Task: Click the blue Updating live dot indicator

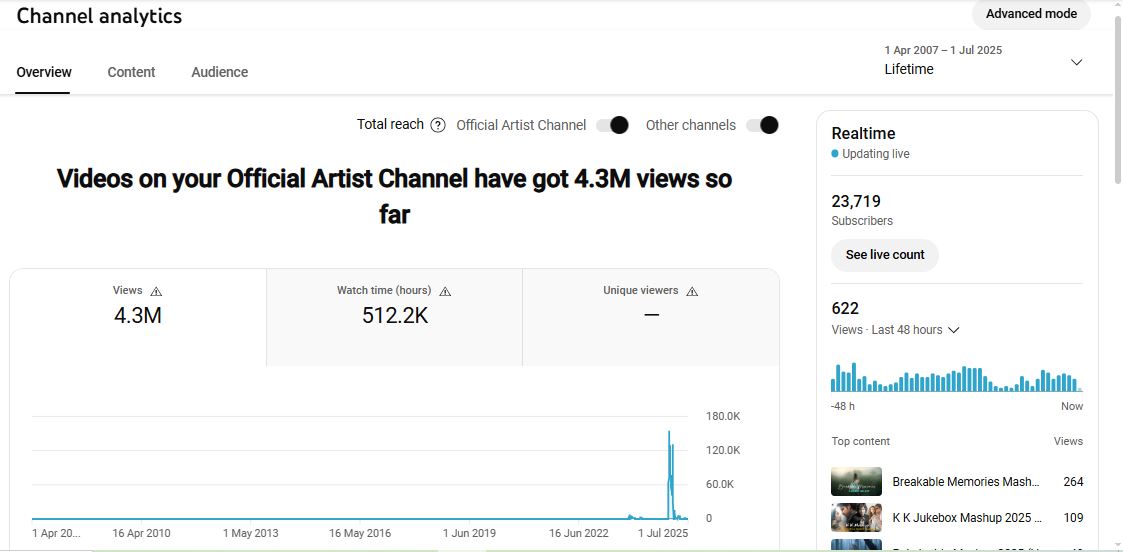Action: pyautogui.click(x=835, y=154)
